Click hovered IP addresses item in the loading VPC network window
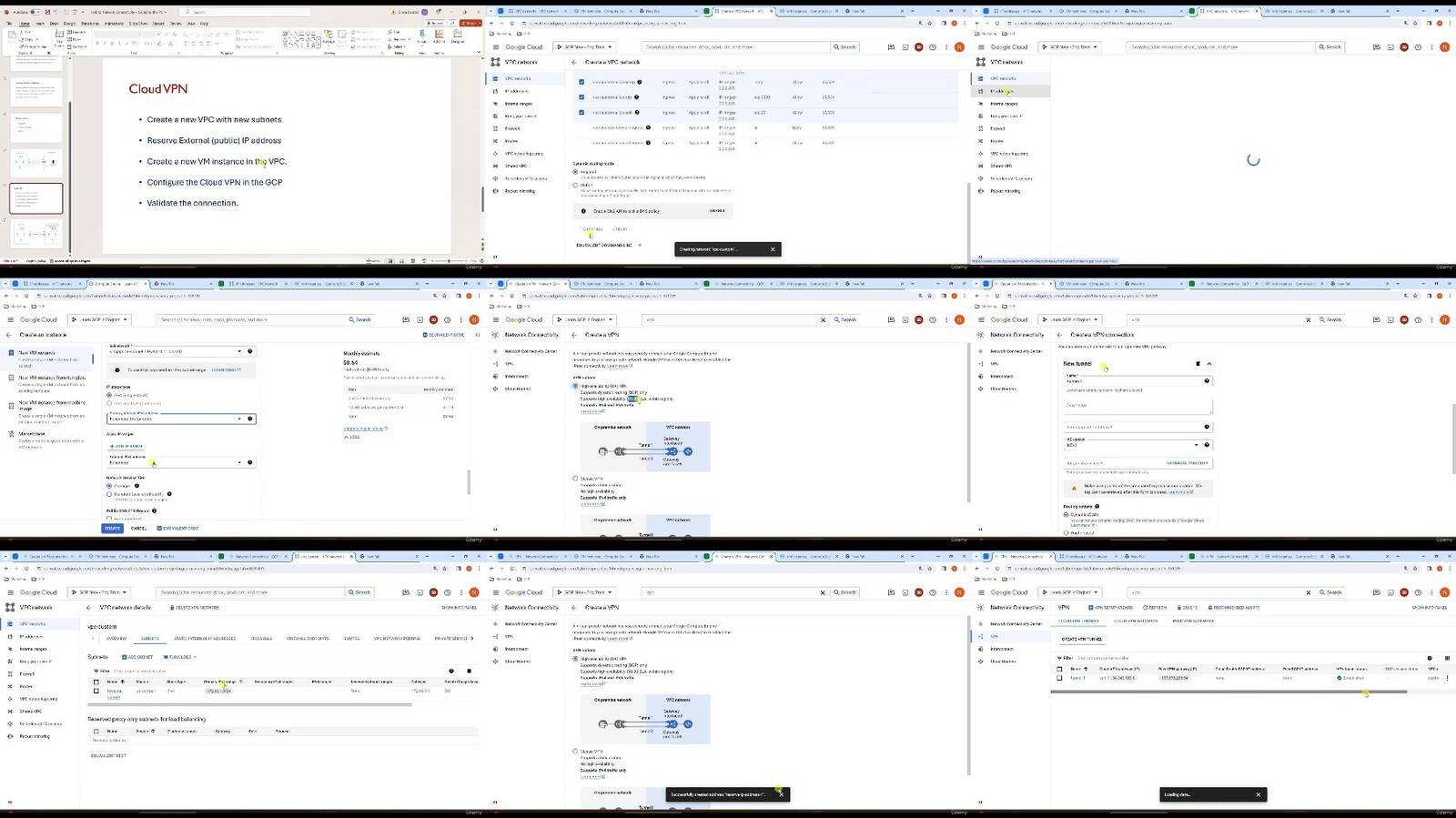This screenshot has height=818, width=1456. [1012, 91]
